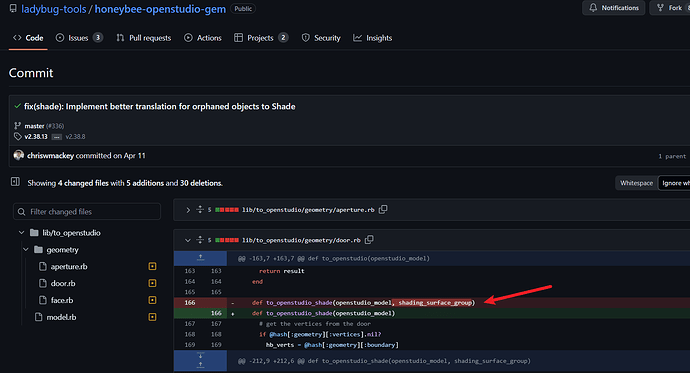Screen dimensions: 690x373
Task: Click added line number 166
Action: 216,313
